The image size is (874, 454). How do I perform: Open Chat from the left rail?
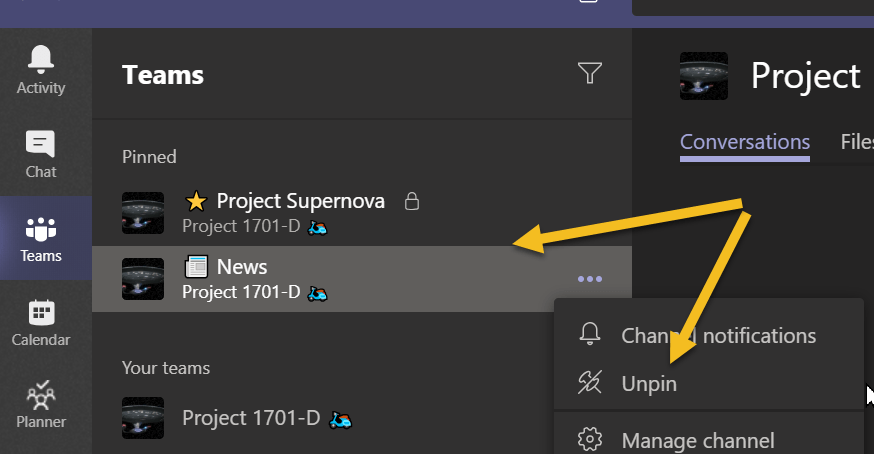pos(41,154)
